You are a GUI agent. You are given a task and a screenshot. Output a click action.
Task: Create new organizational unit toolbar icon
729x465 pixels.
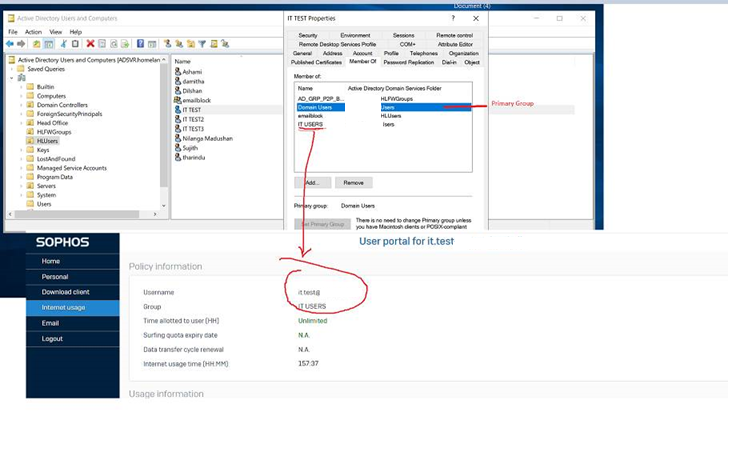pos(191,44)
